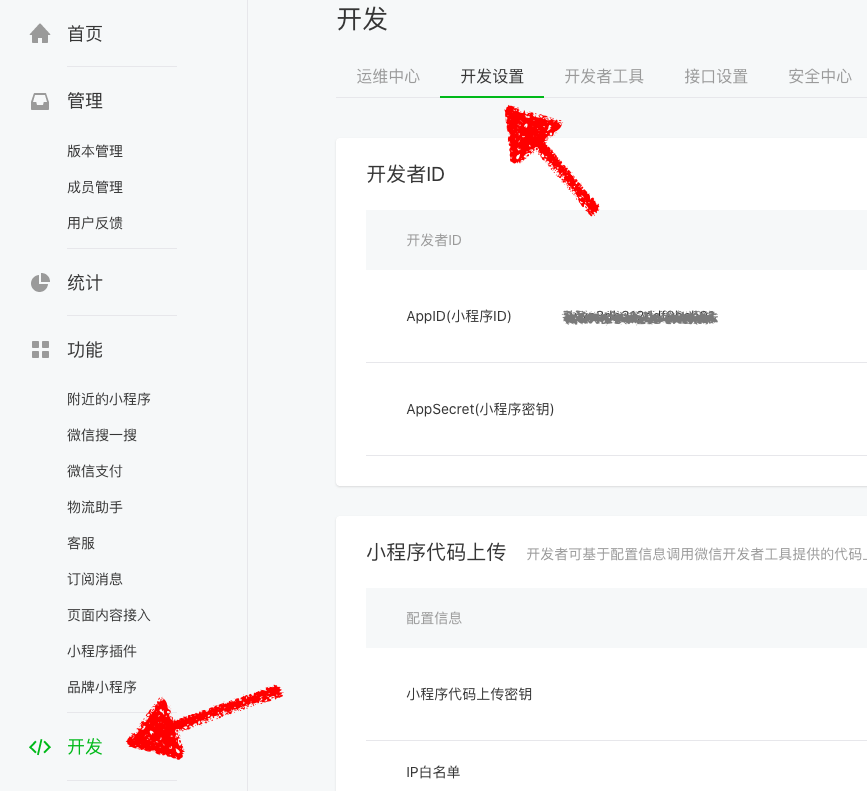867x791 pixels.
Task: Go to 成员管理
Action: [x=96, y=187]
